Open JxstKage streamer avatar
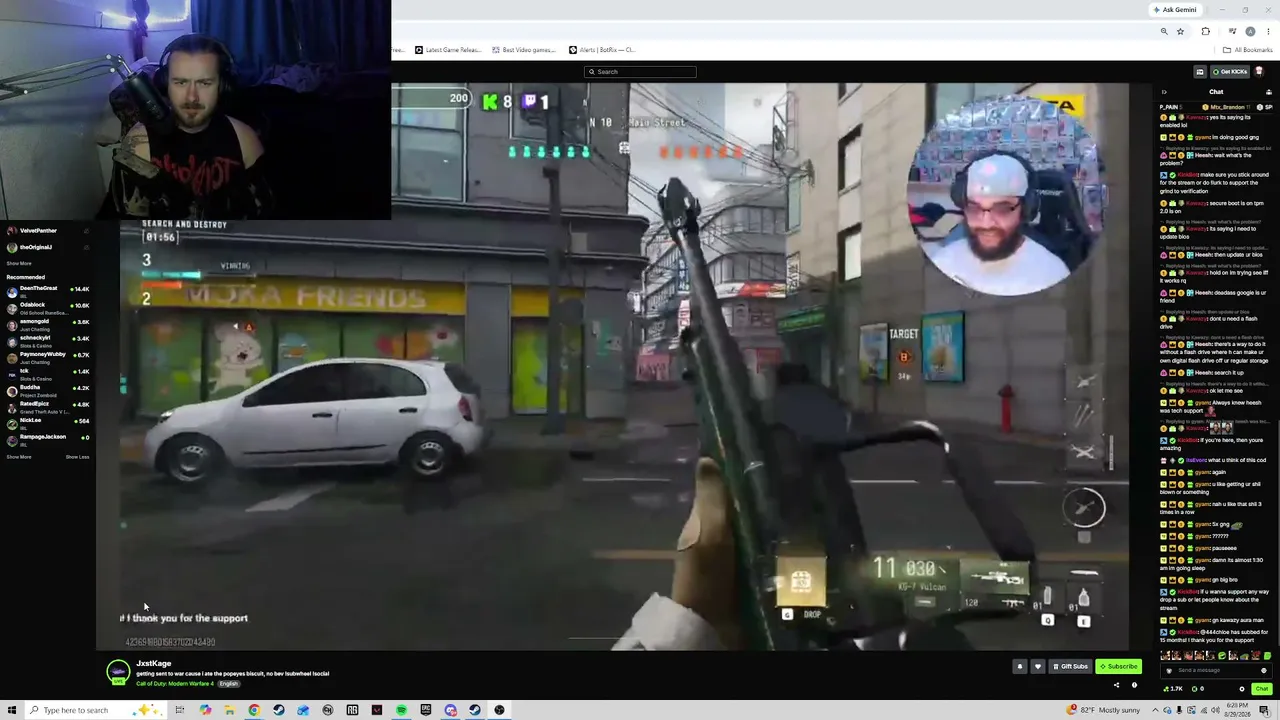 pos(118,671)
